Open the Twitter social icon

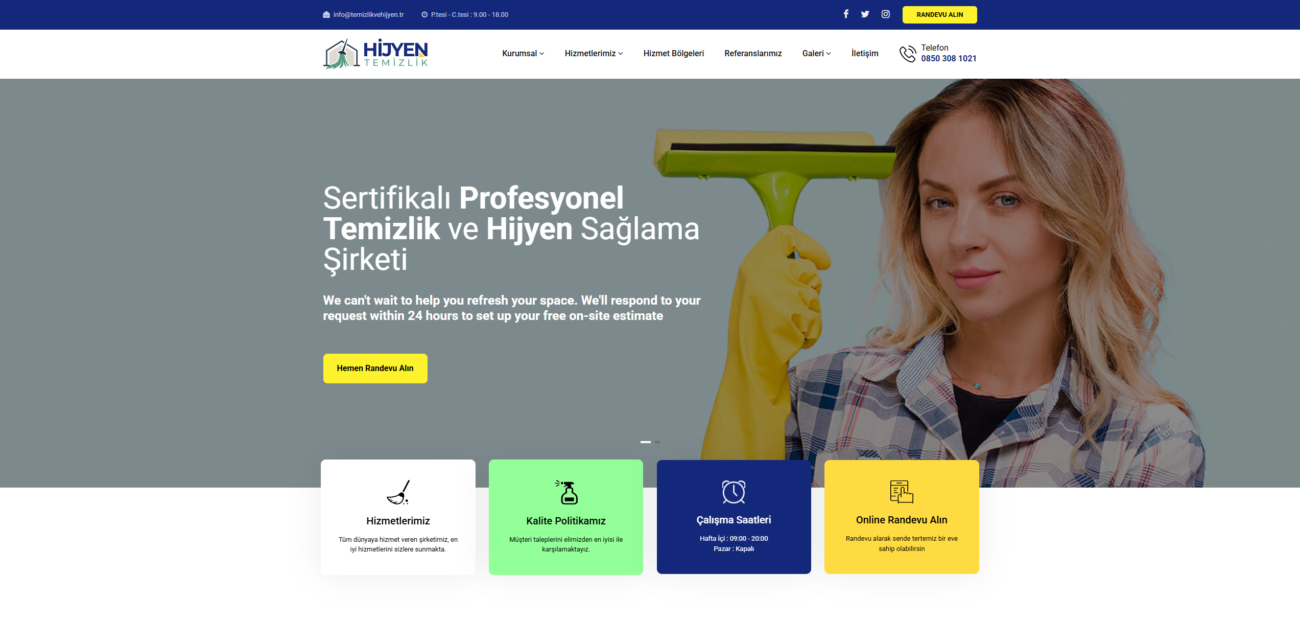tap(865, 14)
